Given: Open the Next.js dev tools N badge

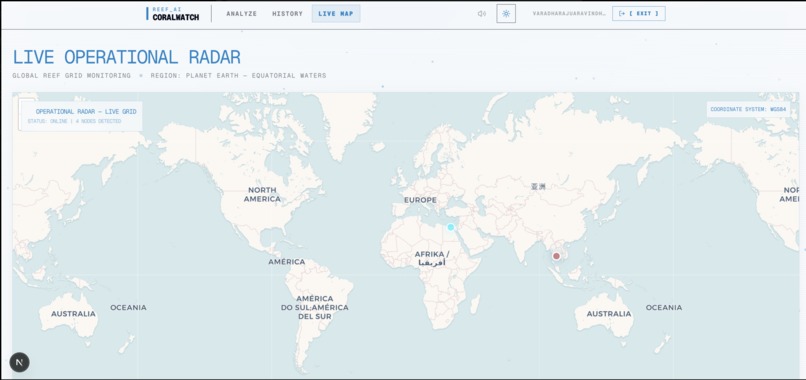Looking at the screenshot, I should click(x=20, y=362).
